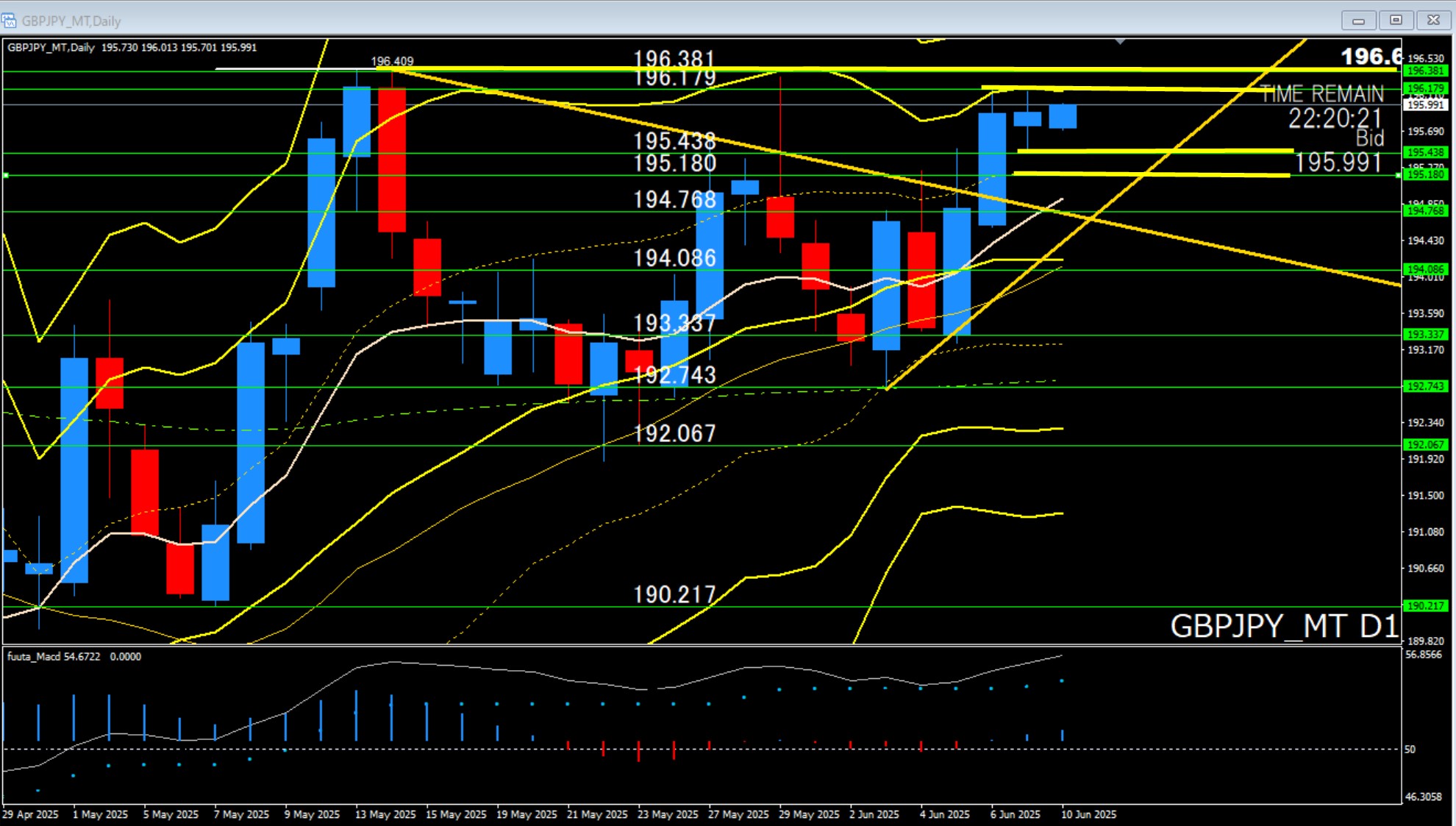Minimize the GBPJPY_MT Daily chart window
The height and width of the screenshot is (826, 1456).
(x=1358, y=21)
